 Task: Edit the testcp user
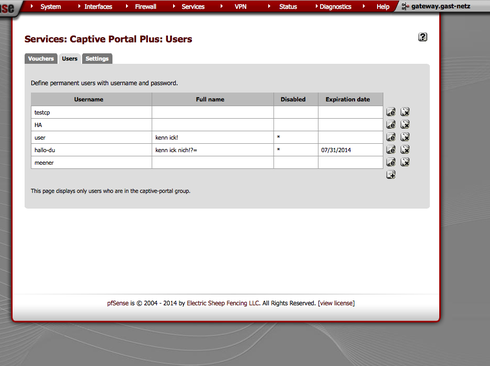pyautogui.click(x=391, y=112)
